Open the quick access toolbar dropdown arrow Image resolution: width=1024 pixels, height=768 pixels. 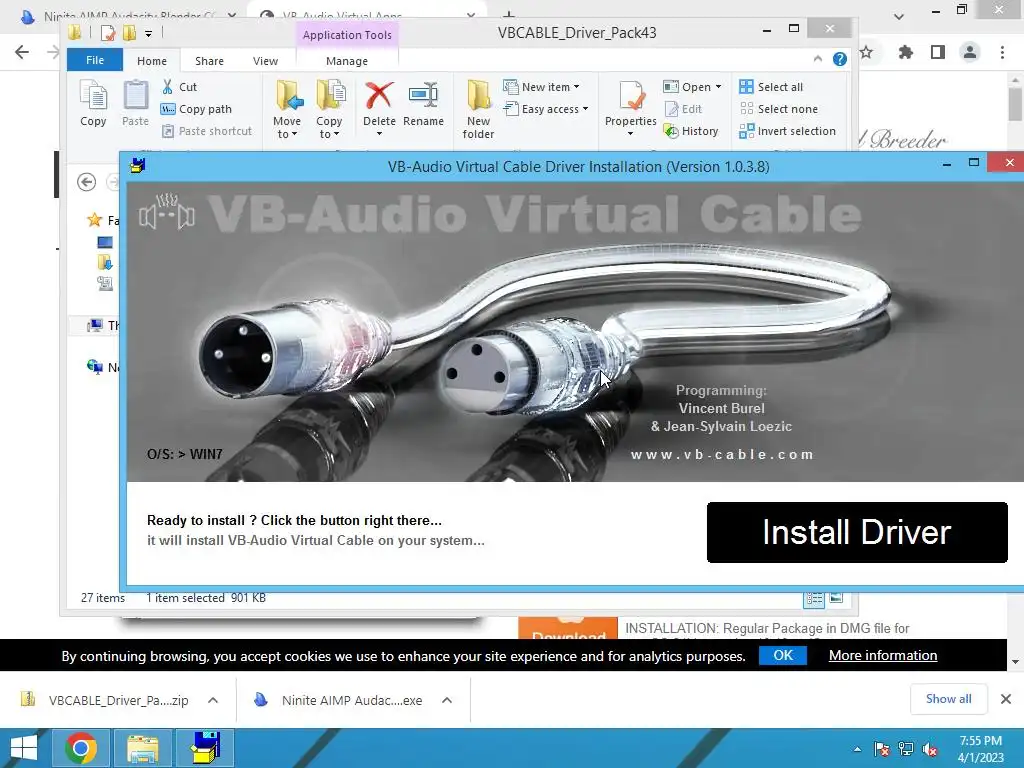click(x=149, y=33)
